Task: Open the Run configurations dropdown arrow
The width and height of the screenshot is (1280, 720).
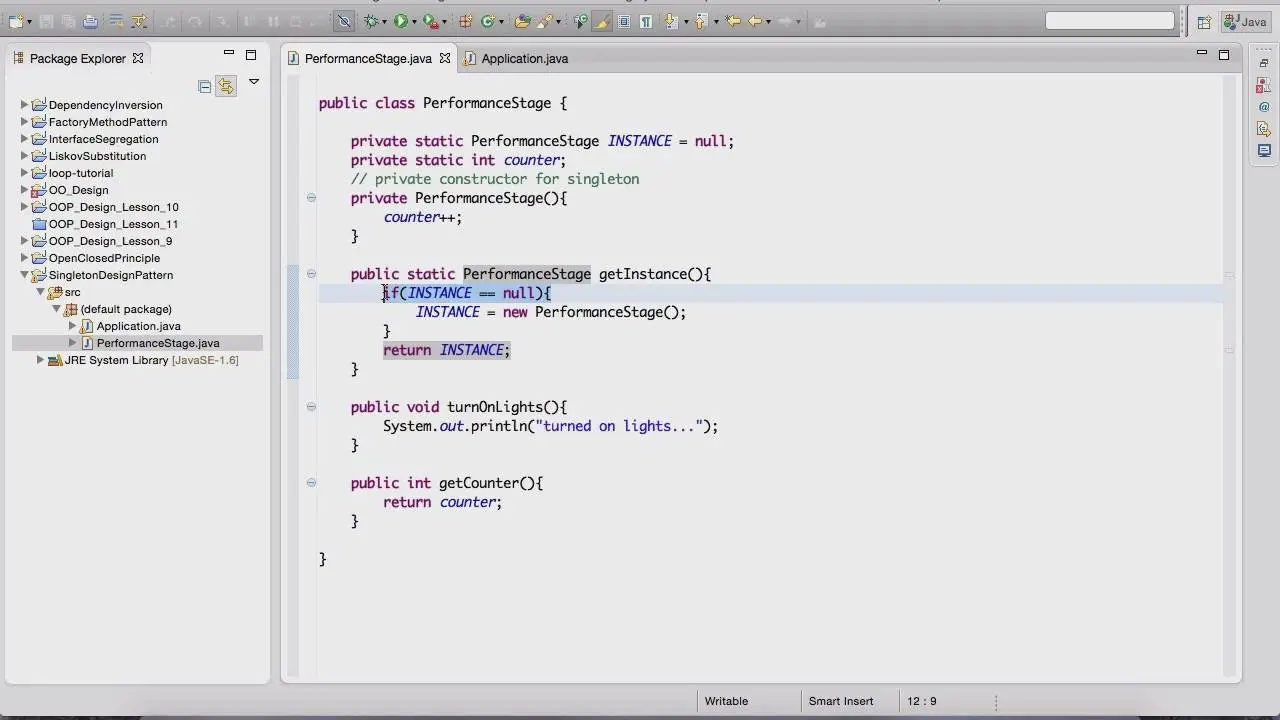Action: point(413,21)
